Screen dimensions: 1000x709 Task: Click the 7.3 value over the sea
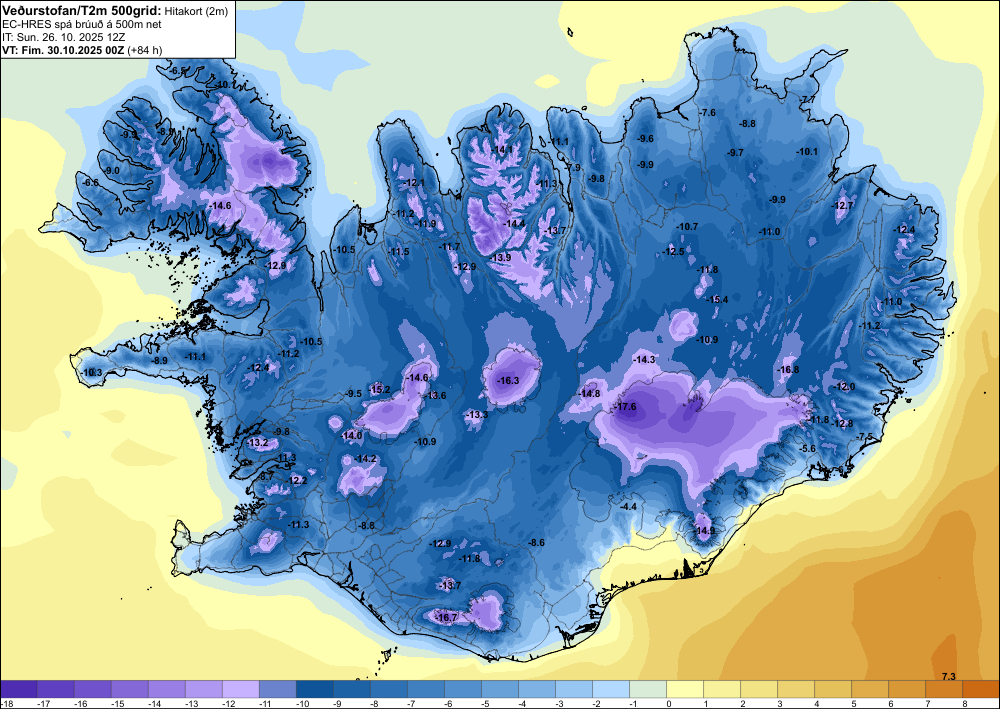point(949,676)
